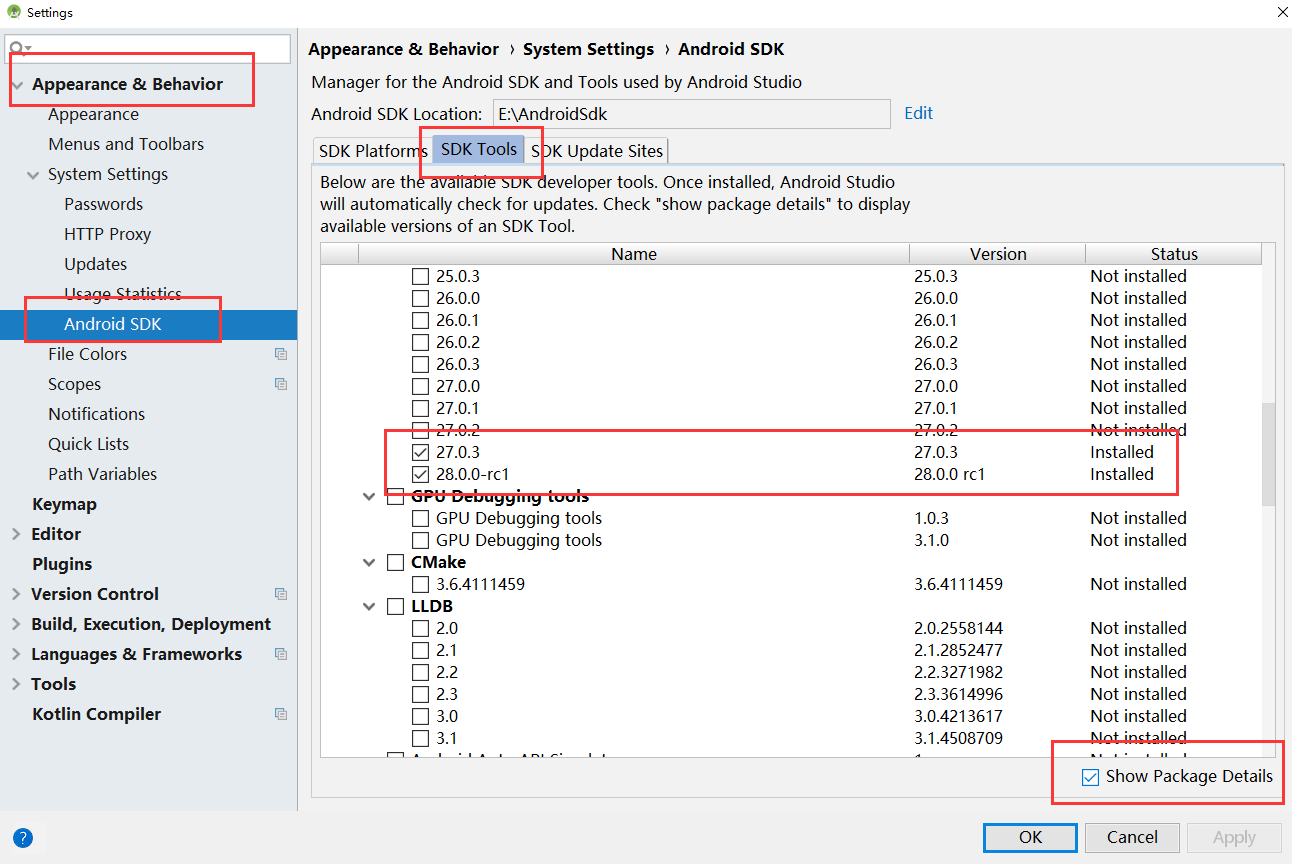
Task: Click the Version column header
Action: (998, 254)
